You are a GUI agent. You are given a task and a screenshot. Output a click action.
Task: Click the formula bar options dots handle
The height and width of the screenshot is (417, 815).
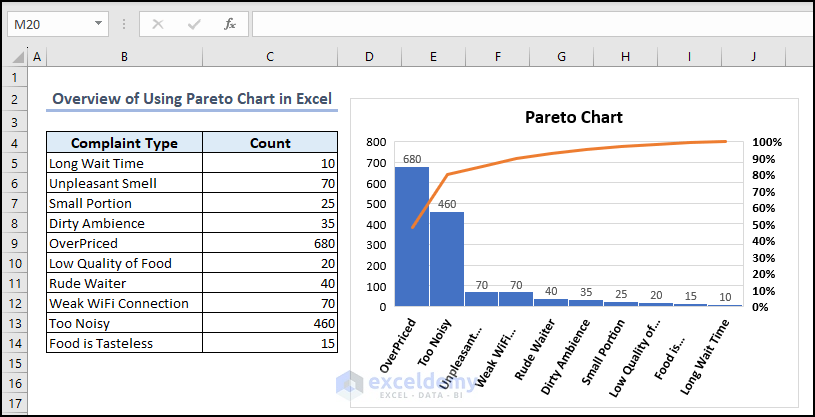[126, 23]
